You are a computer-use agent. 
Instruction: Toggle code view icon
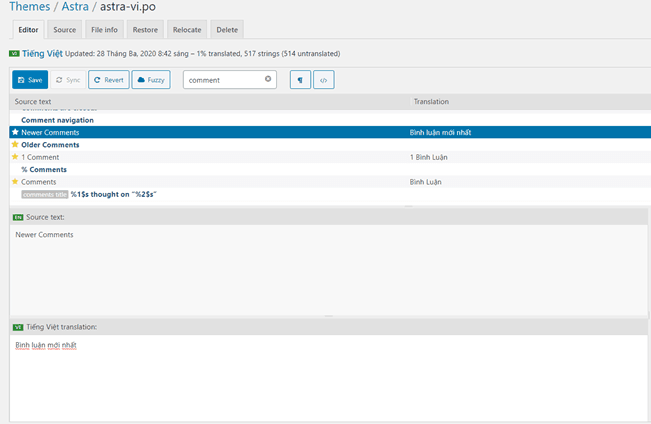point(323,80)
